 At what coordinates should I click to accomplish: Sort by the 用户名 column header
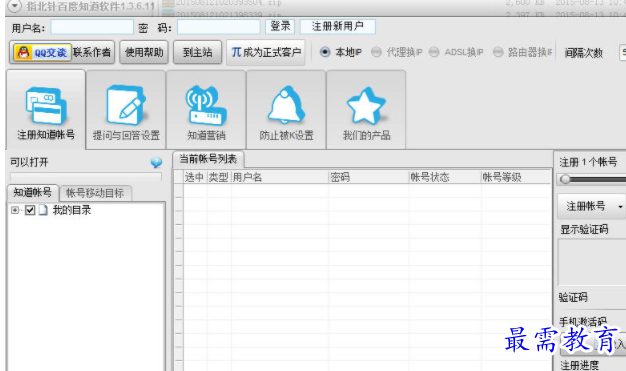pos(279,177)
